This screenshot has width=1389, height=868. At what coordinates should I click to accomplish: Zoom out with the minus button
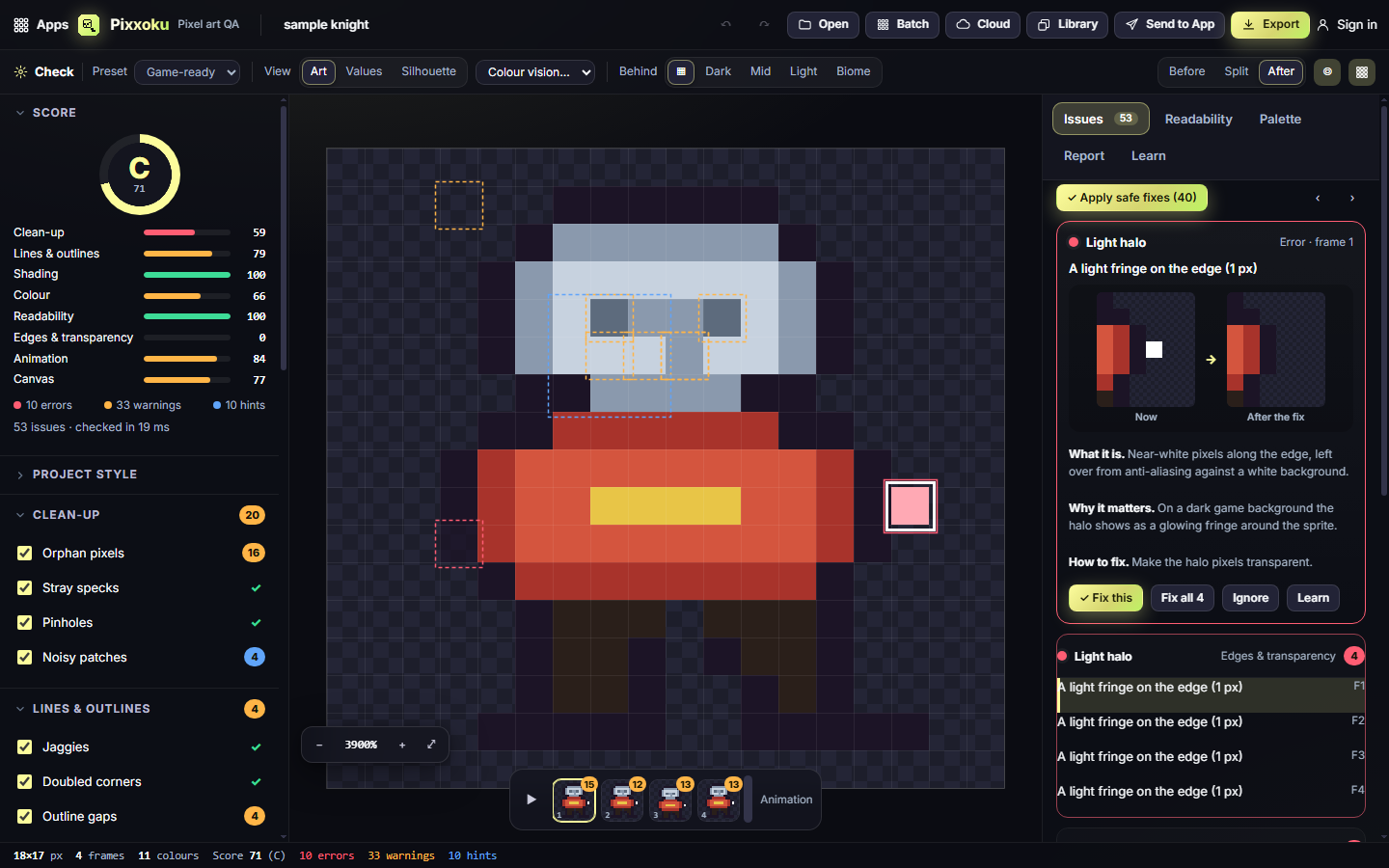319,745
